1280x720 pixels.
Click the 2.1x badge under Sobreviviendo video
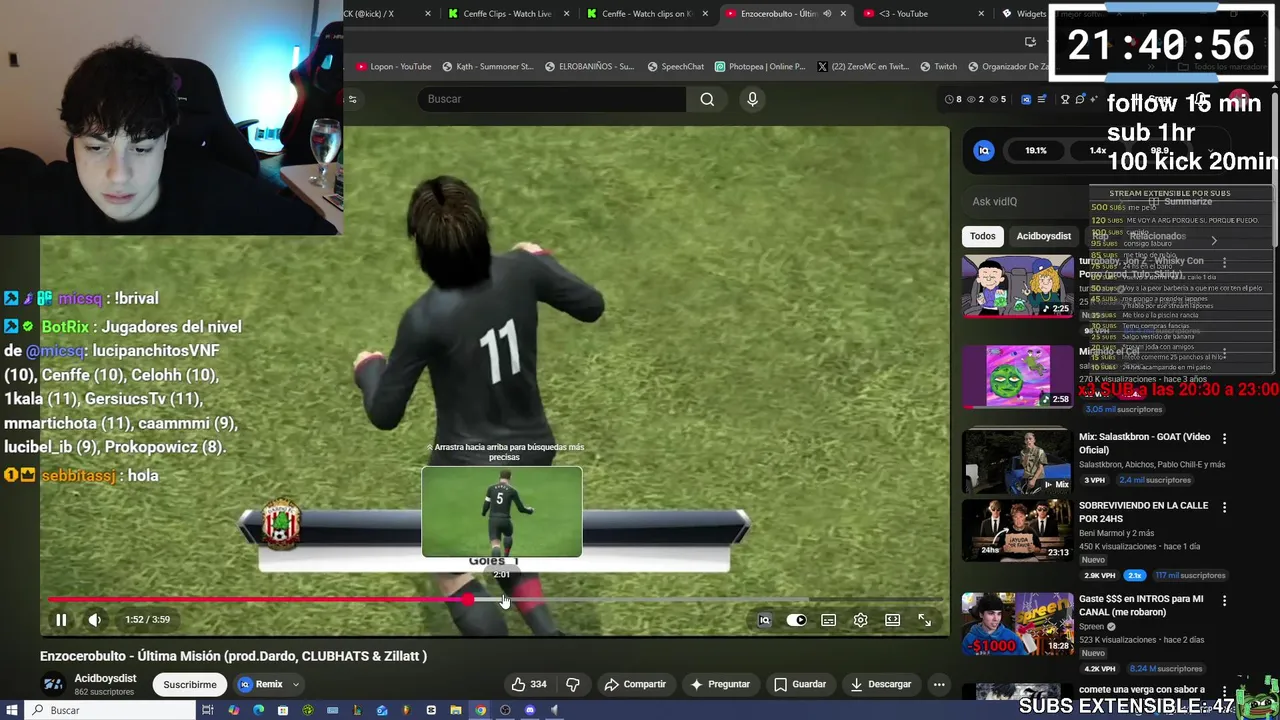[1135, 575]
